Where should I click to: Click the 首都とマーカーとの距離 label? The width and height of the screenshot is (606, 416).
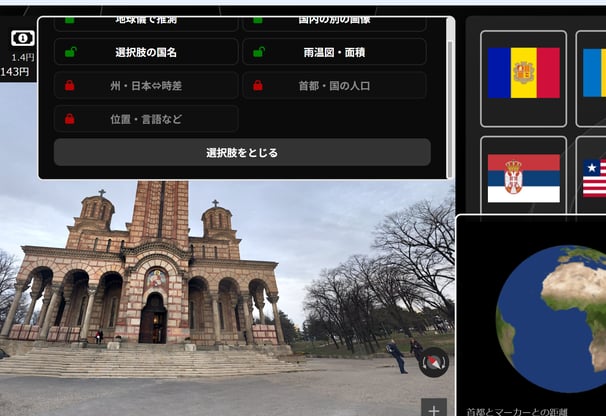pyautogui.click(x=516, y=412)
